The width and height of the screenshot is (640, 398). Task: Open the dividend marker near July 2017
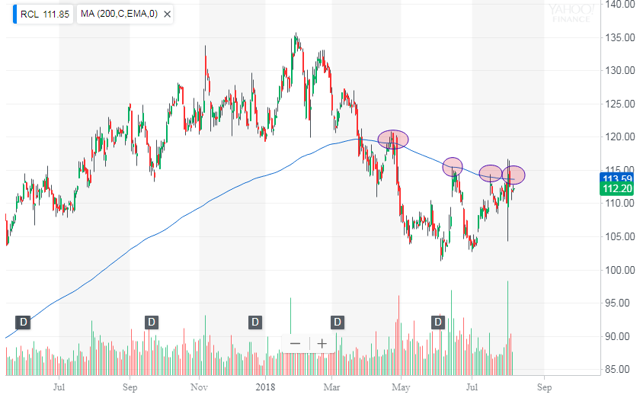tap(23, 322)
